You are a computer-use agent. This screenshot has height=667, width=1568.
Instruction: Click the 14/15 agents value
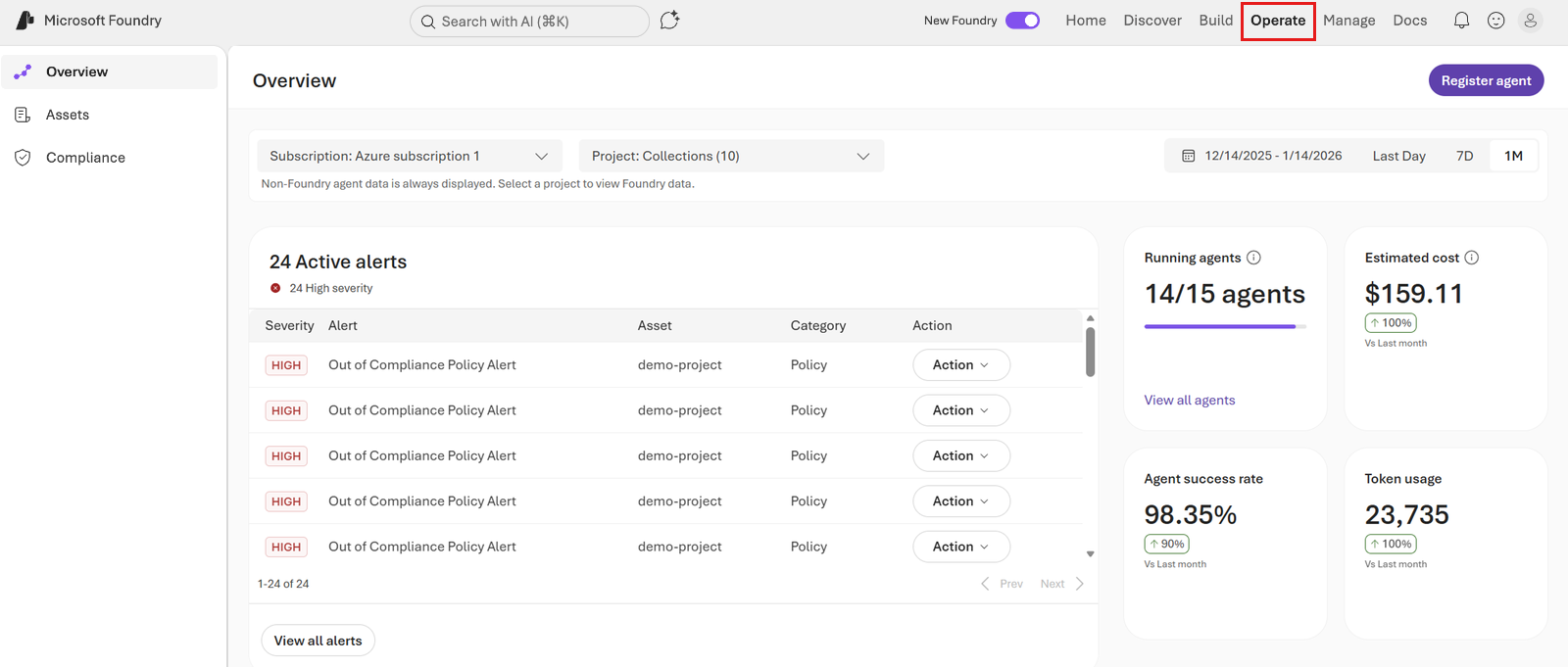pyautogui.click(x=1225, y=294)
